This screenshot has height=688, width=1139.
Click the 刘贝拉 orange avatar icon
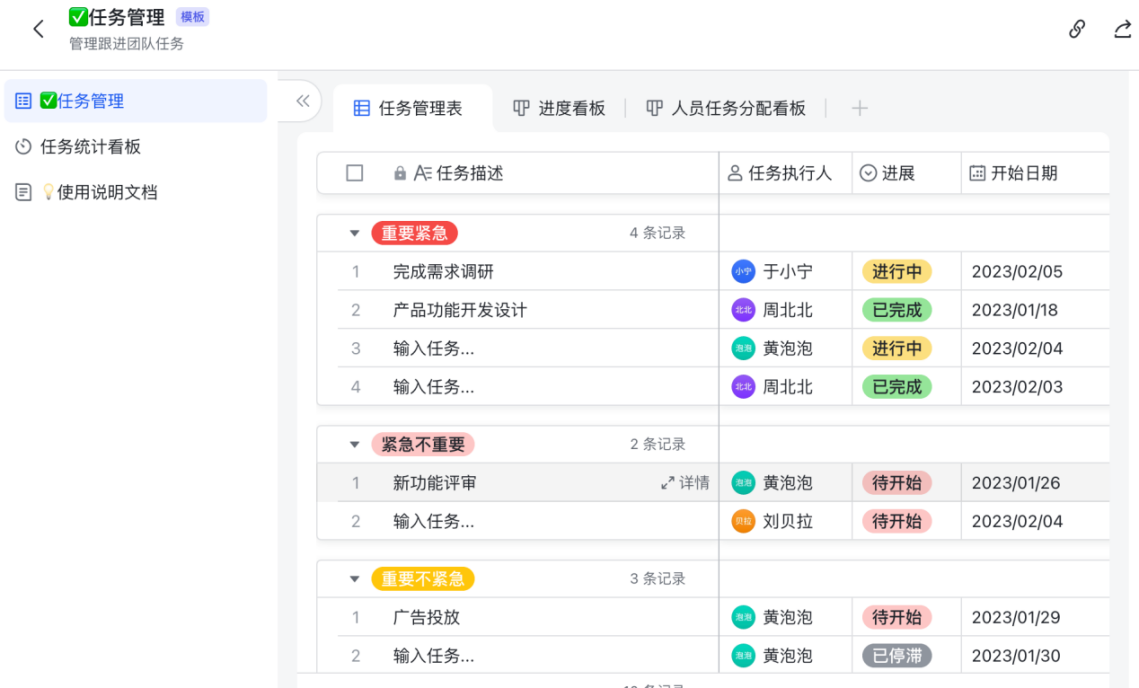tap(743, 521)
